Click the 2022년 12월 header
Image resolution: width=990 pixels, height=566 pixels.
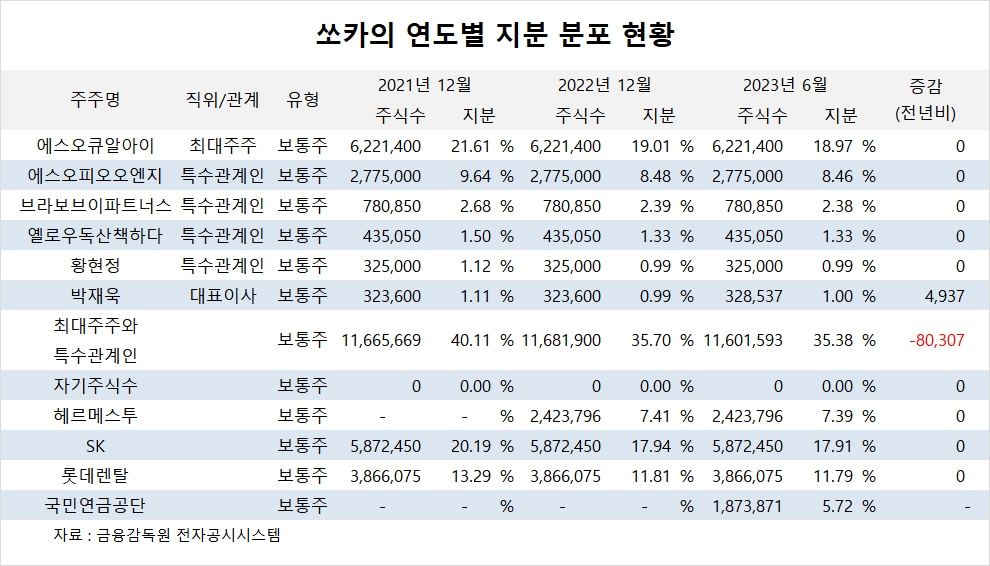(x=604, y=85)
